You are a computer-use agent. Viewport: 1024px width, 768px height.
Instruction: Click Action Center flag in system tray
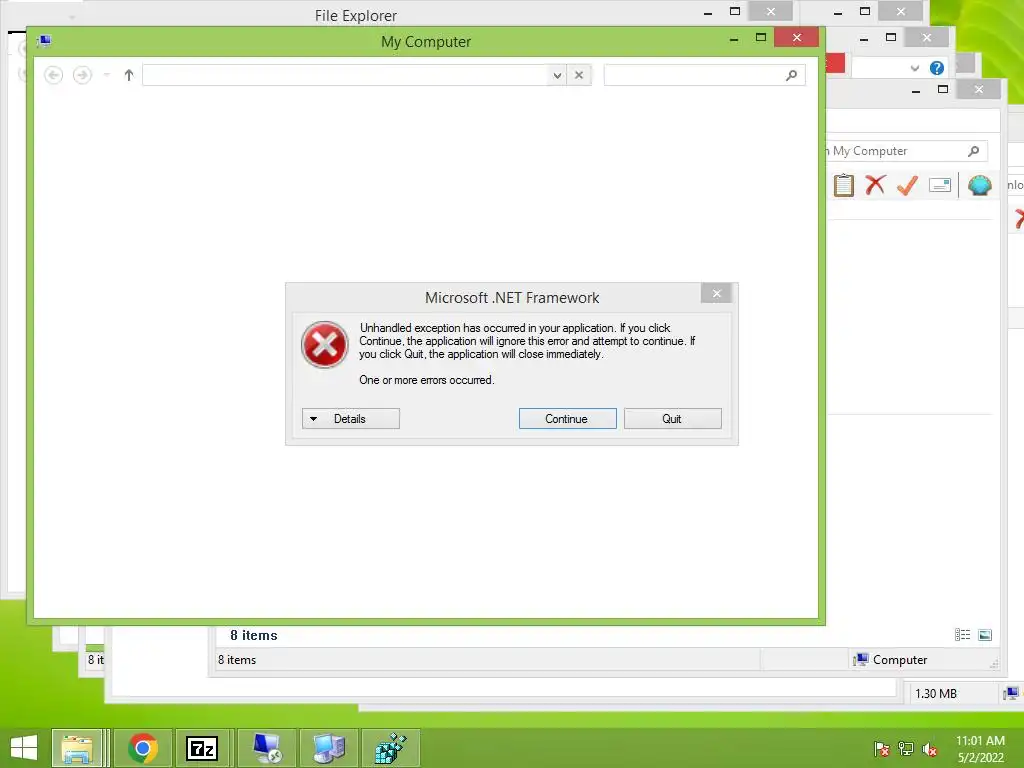tap(882, 749)
